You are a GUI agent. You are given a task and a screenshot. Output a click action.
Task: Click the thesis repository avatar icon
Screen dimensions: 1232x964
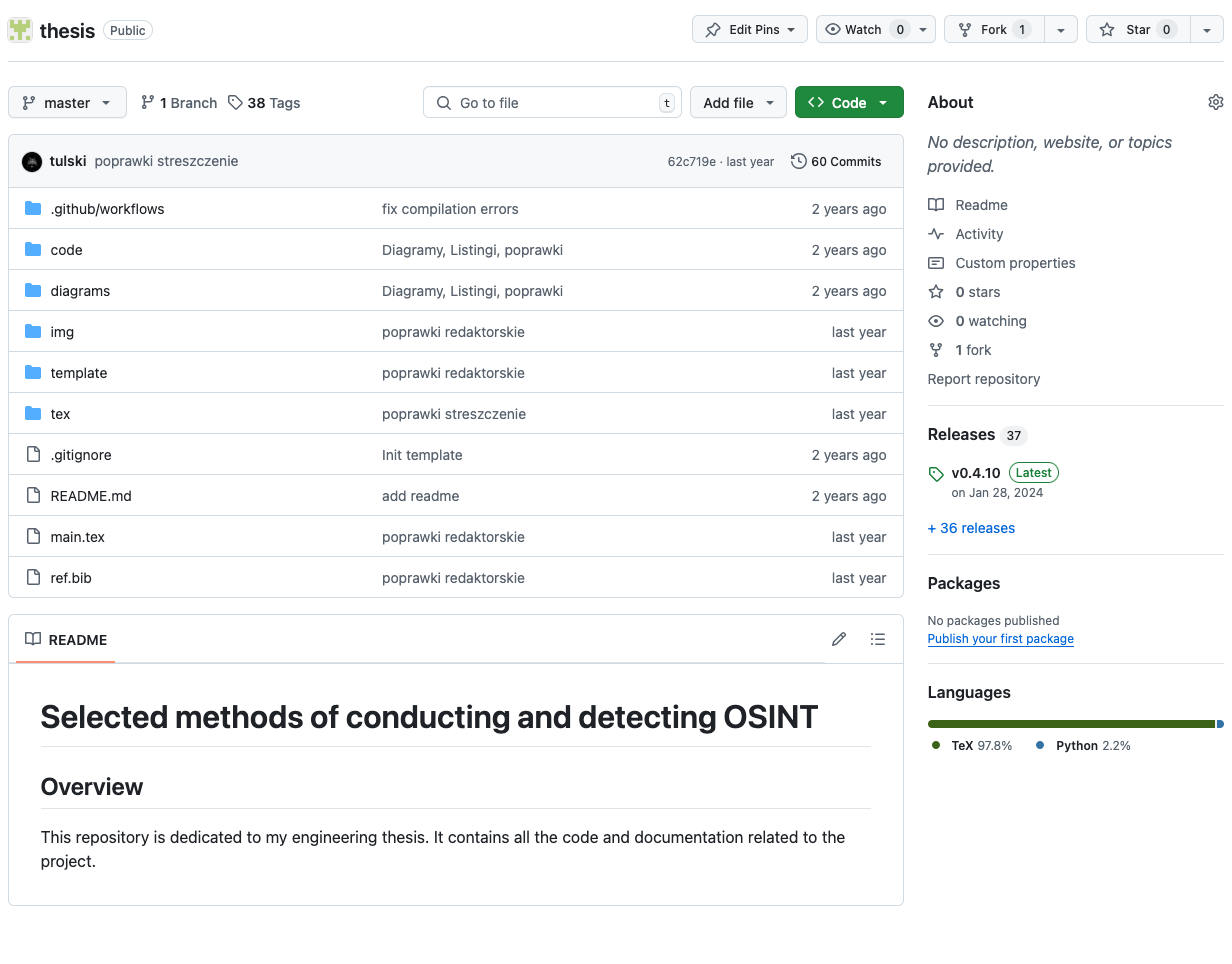[20, 30]
